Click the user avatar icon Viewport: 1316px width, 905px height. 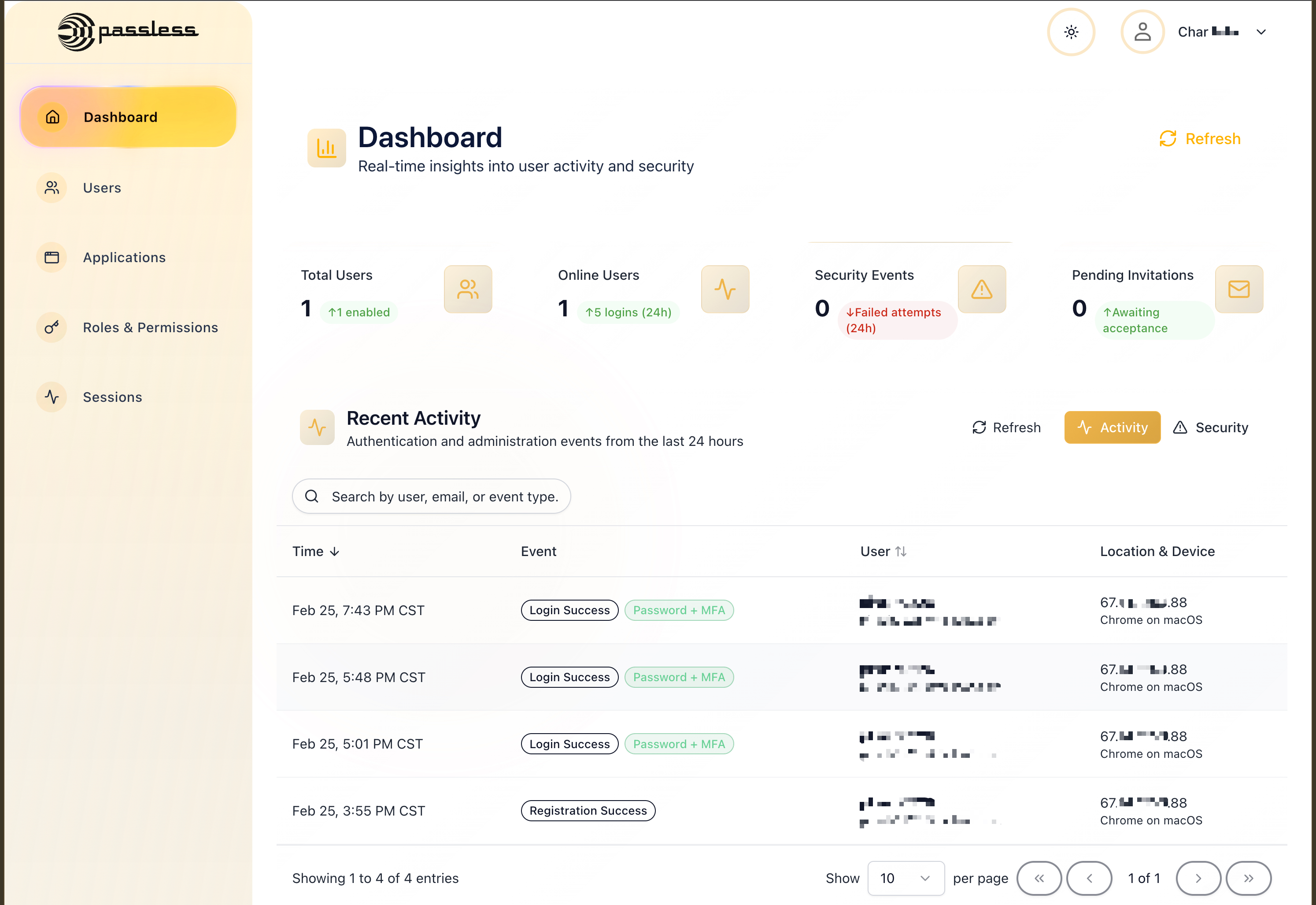coord(1142,32)
